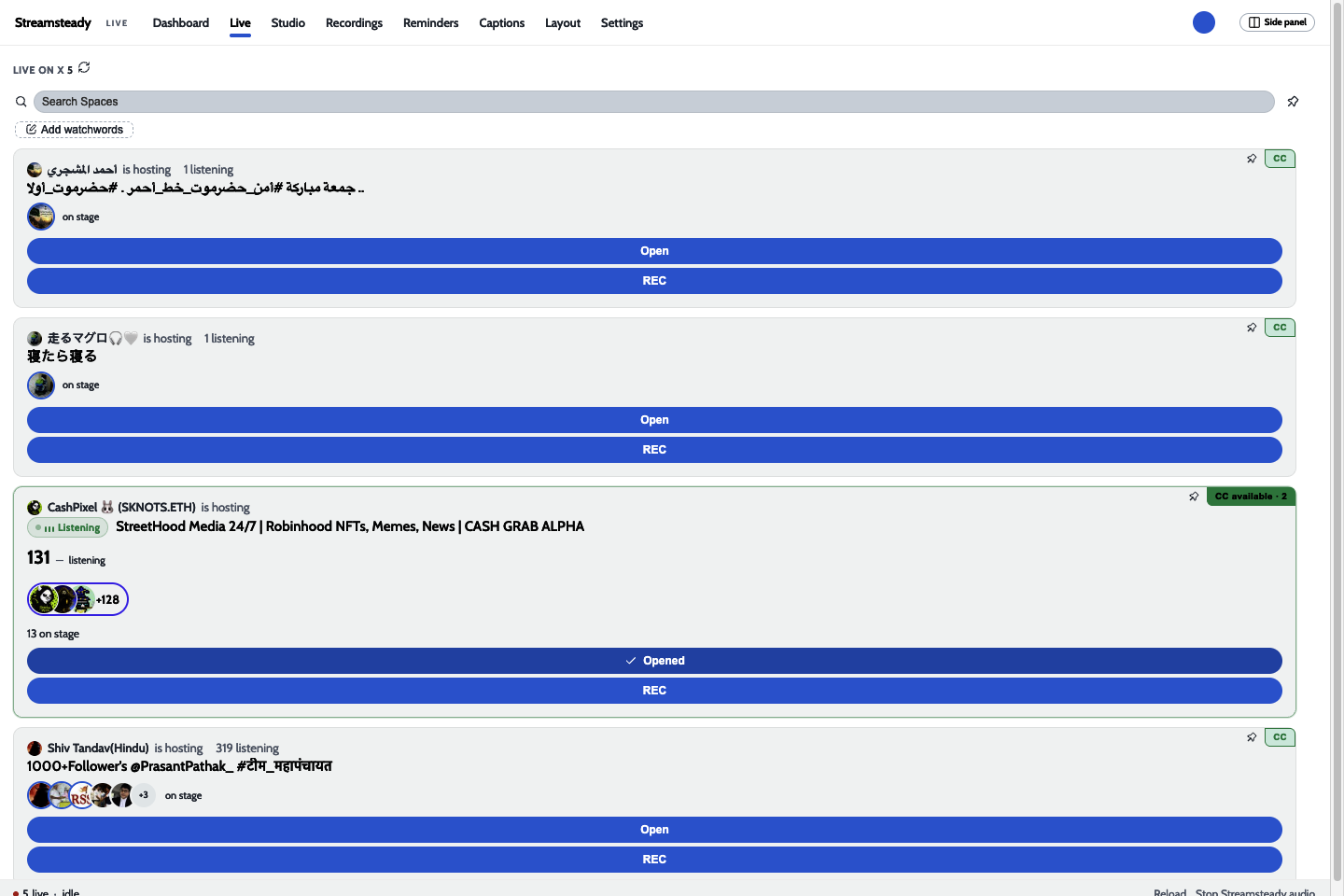Expand the +3 on stage avatars
The height and width of the screenshot is (896, 1344).
(143, 795)
